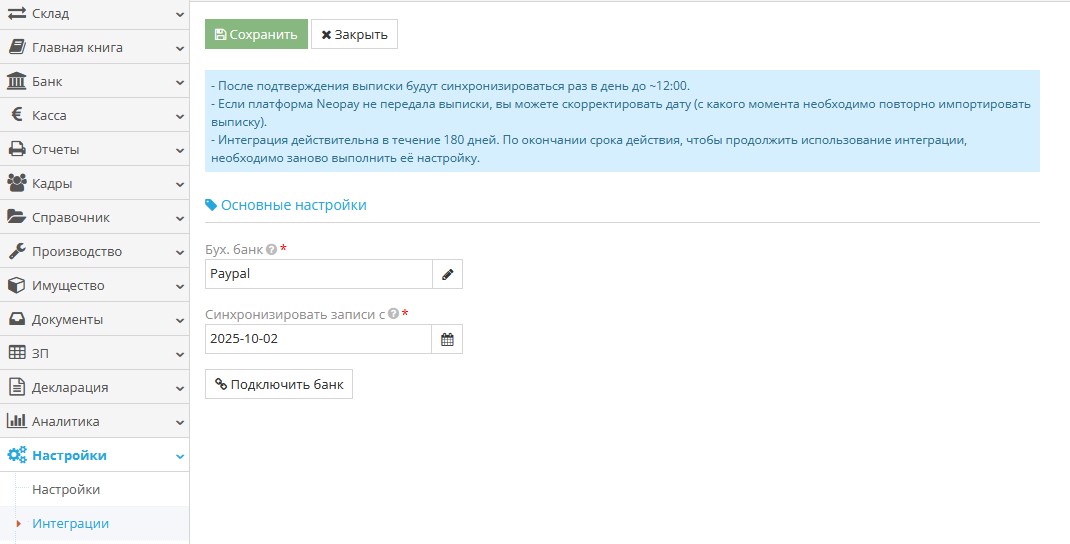
Task: Open the calendar date picker icon
Action: coord(447,339)
